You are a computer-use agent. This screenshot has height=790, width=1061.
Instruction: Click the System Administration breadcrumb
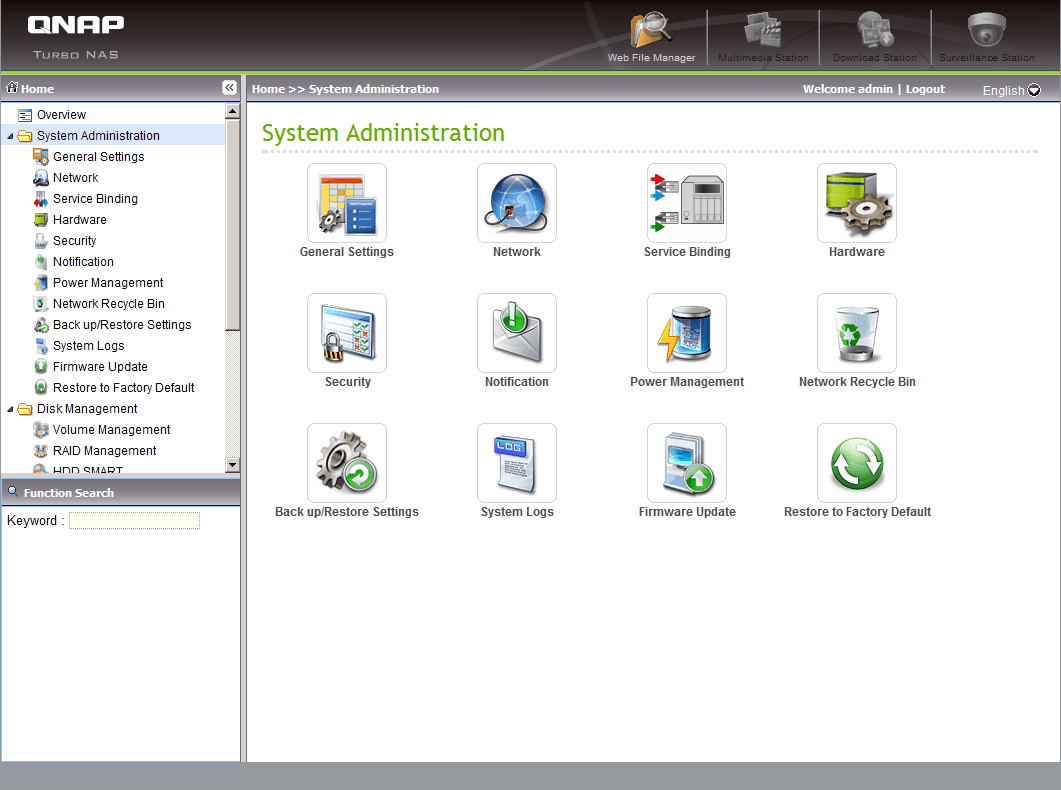[374, 89]
